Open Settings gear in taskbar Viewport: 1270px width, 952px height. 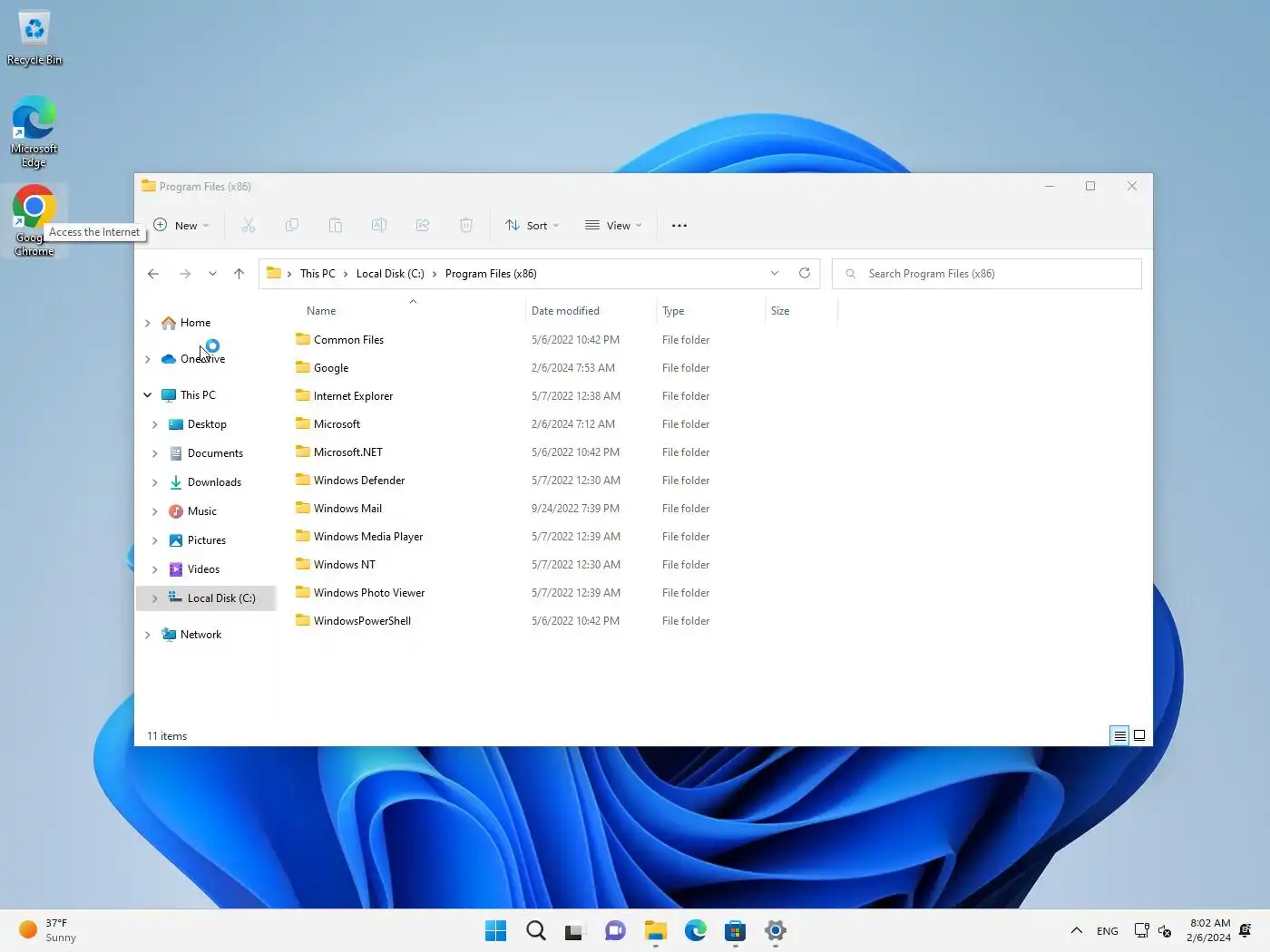(776, 930)
